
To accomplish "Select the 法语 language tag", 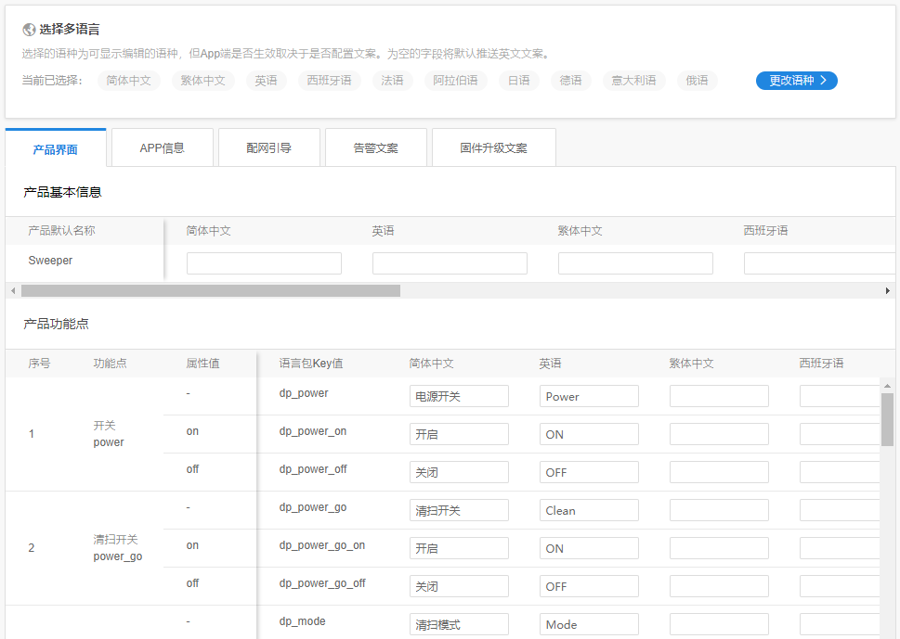I will pyautogui.click(x=392, y=80).
